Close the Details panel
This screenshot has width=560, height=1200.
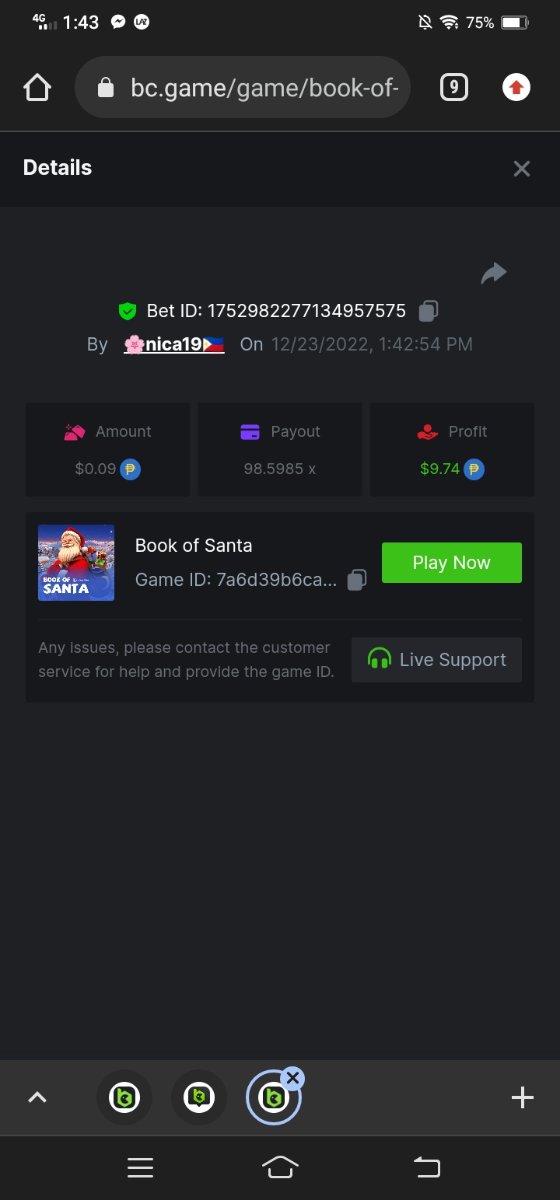pos(522,169)
